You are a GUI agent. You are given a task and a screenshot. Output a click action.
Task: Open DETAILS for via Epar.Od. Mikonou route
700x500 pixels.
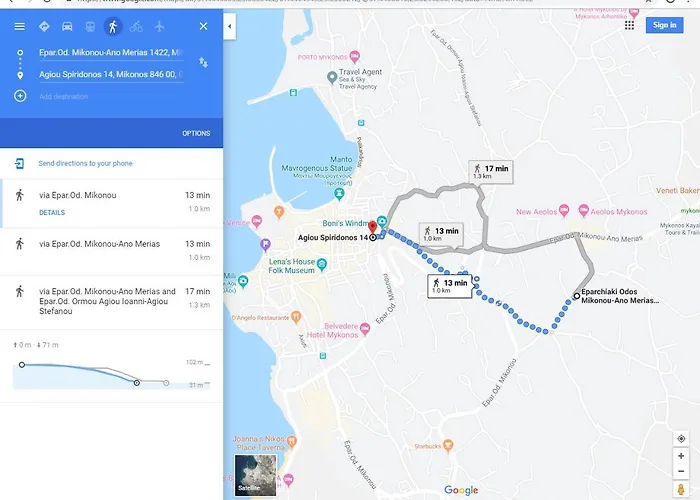[52, 212]
